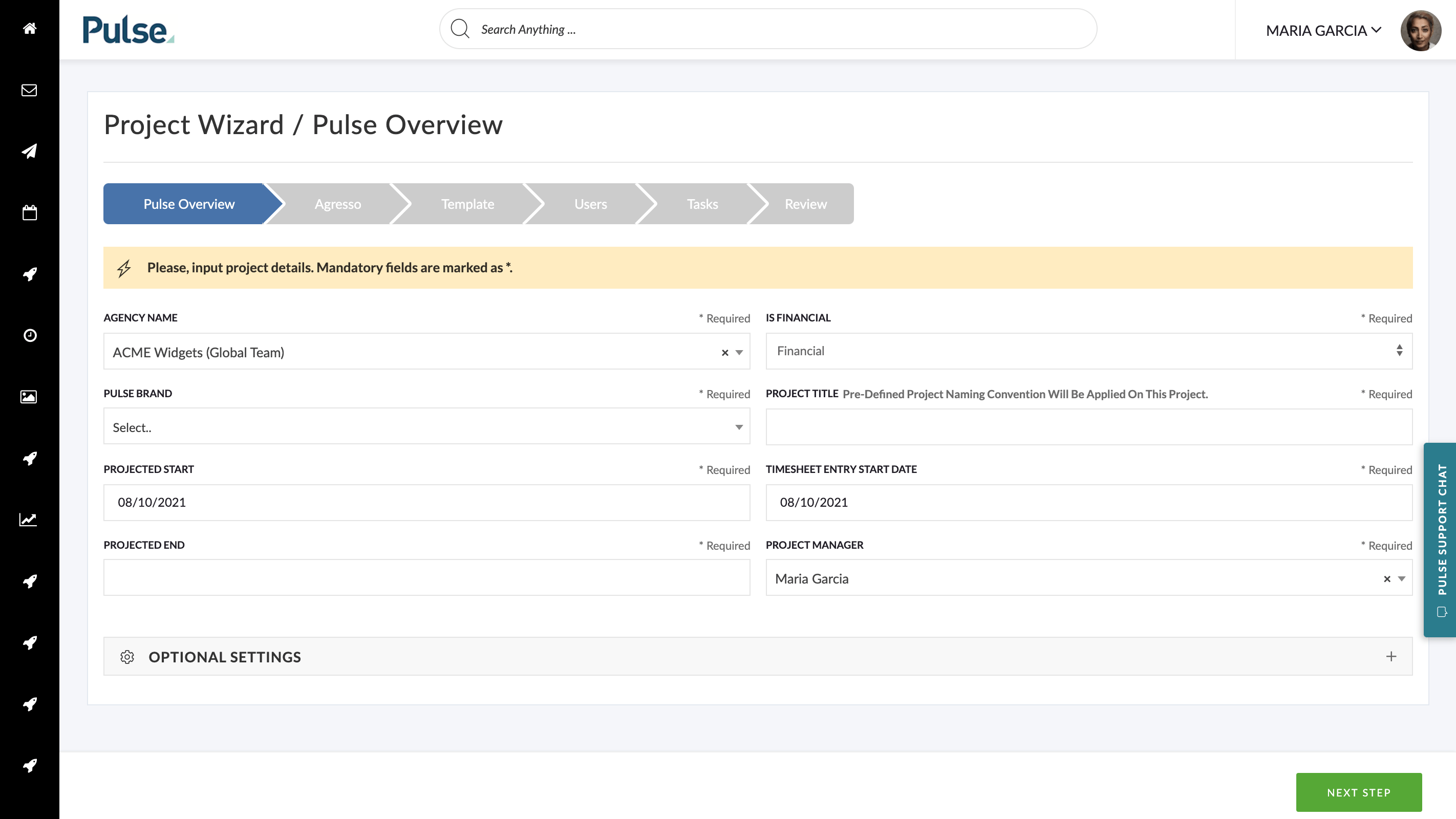Open the Pulse Support Chat side tab
Image resolution: width=1456 pixels, height=819 pixels.
click(1440, 540)
